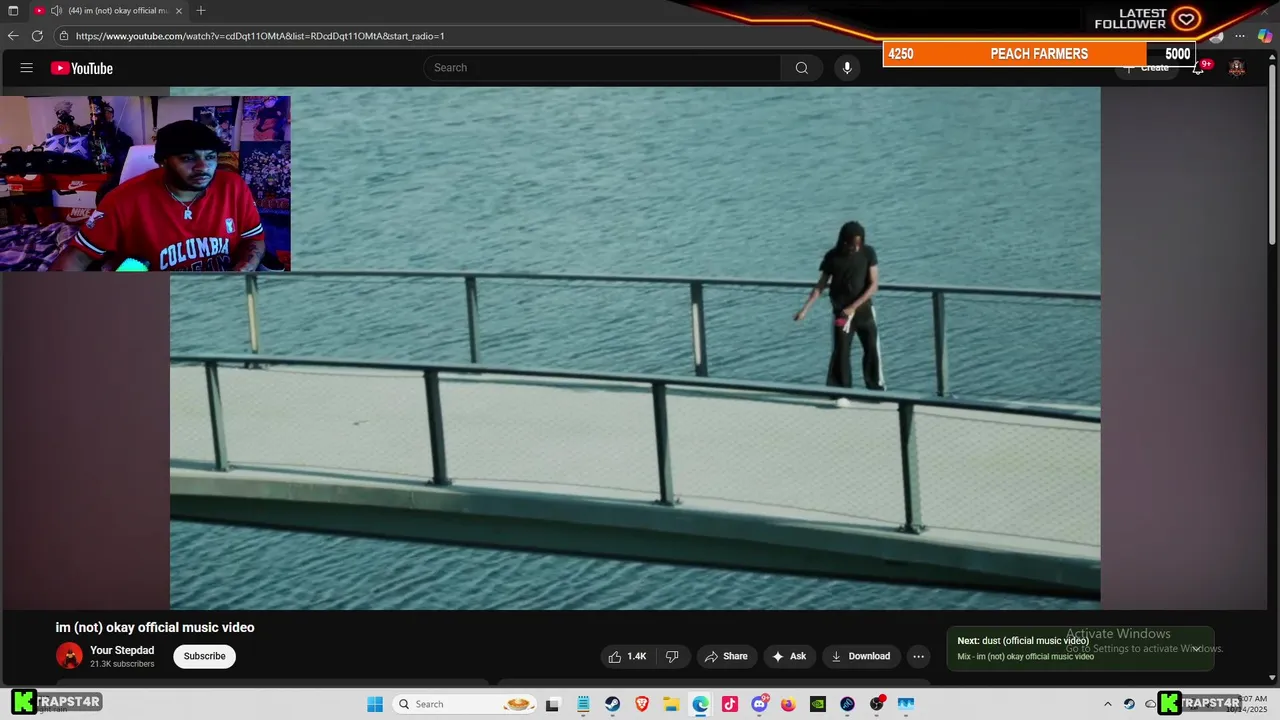The image size is (1280, 720).
Task: Open the account avatar menu
Action: point(1237,68)
